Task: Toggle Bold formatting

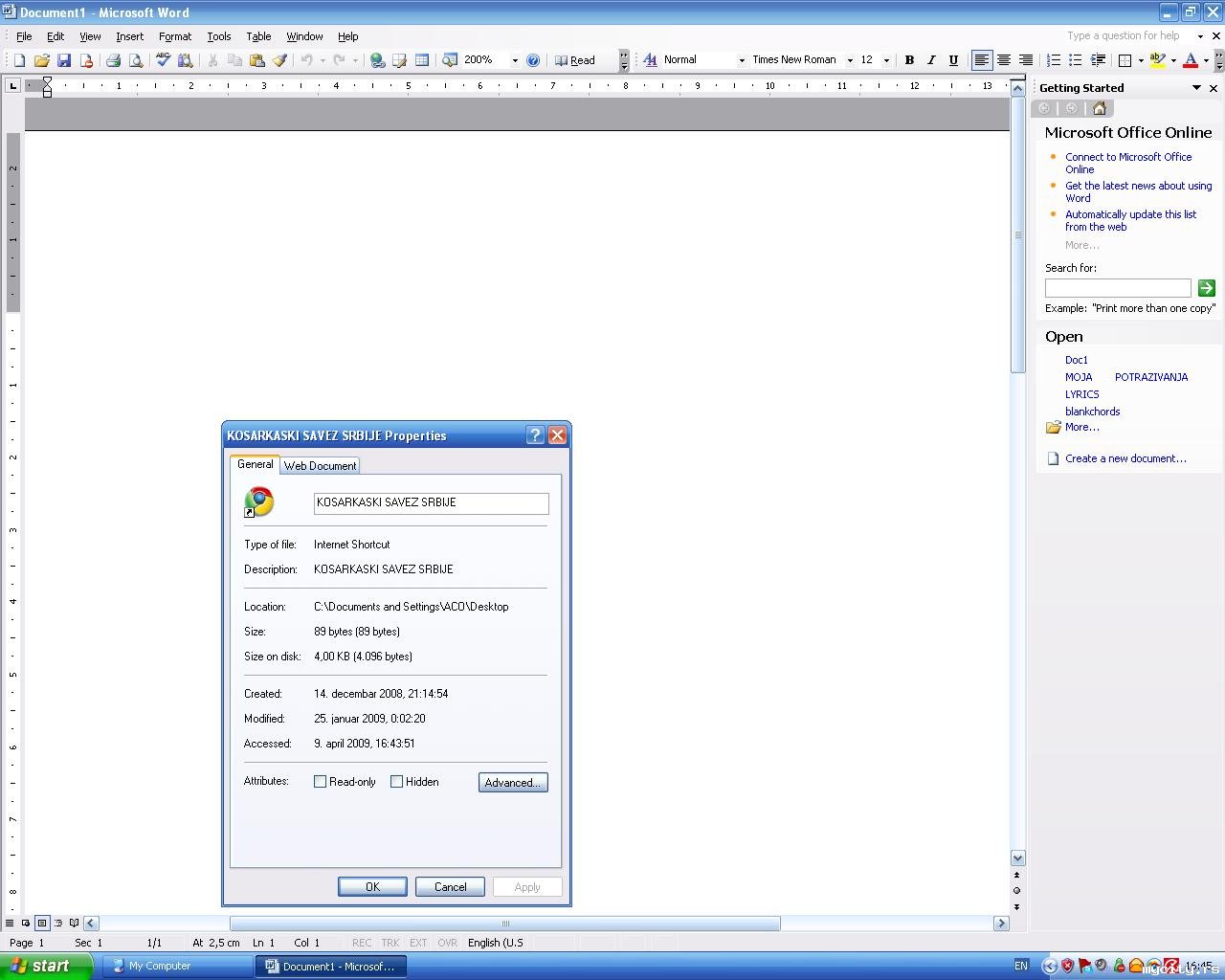Action: pos(909,60)
